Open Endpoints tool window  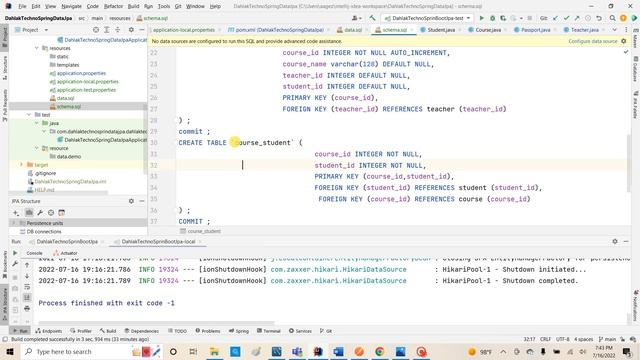coord(49,331)
